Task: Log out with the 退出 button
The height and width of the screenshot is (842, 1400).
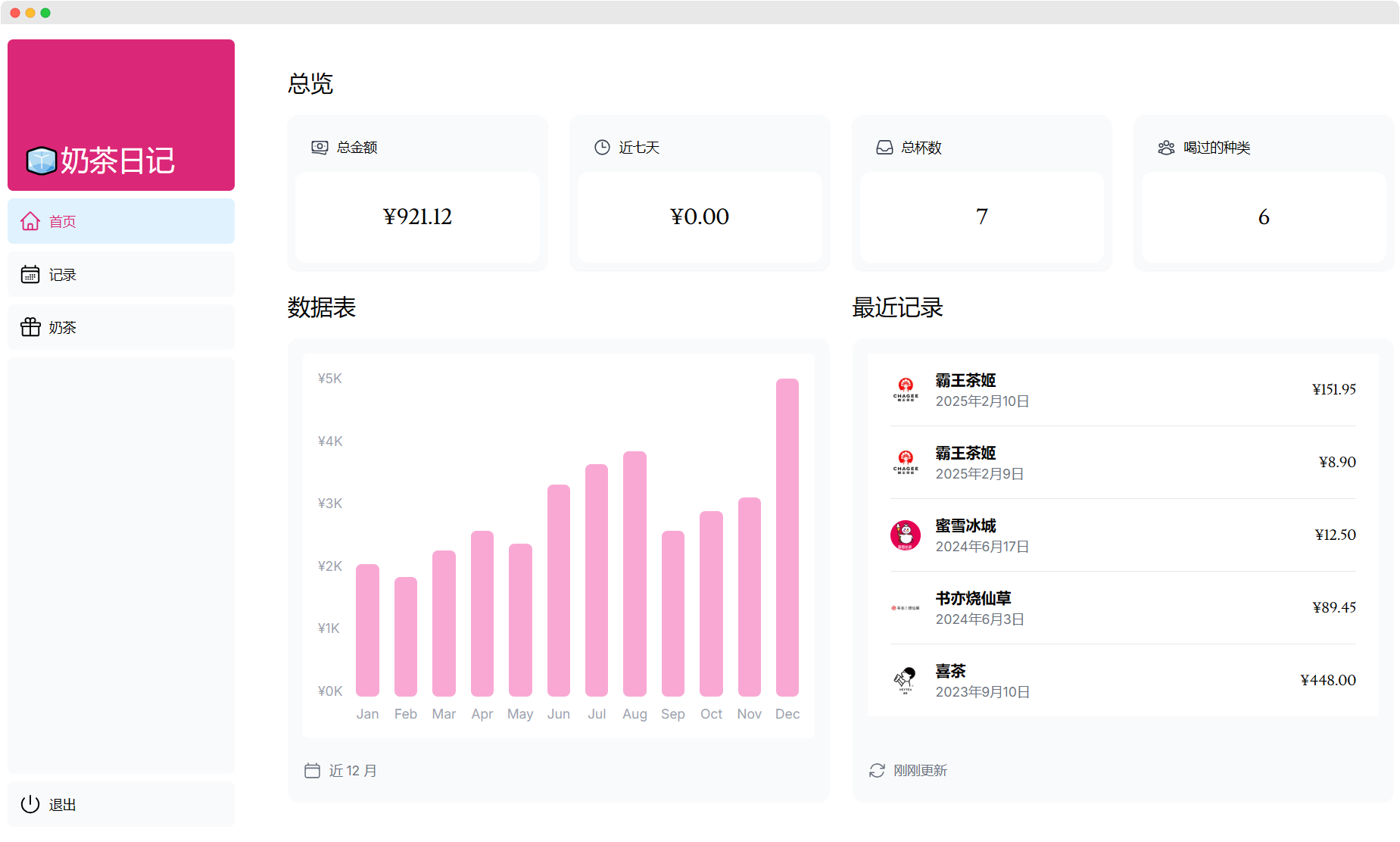Action: click(121, 804)
